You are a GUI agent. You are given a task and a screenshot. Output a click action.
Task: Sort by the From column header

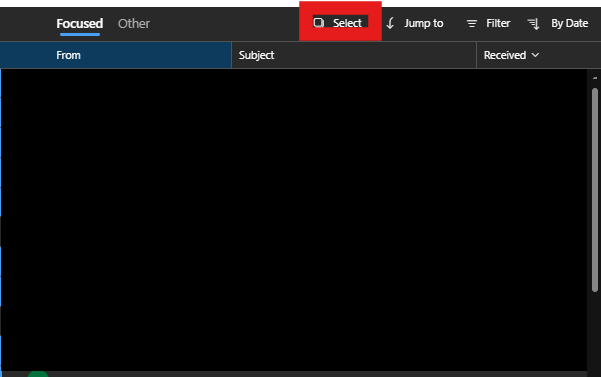tap(116, 55)
